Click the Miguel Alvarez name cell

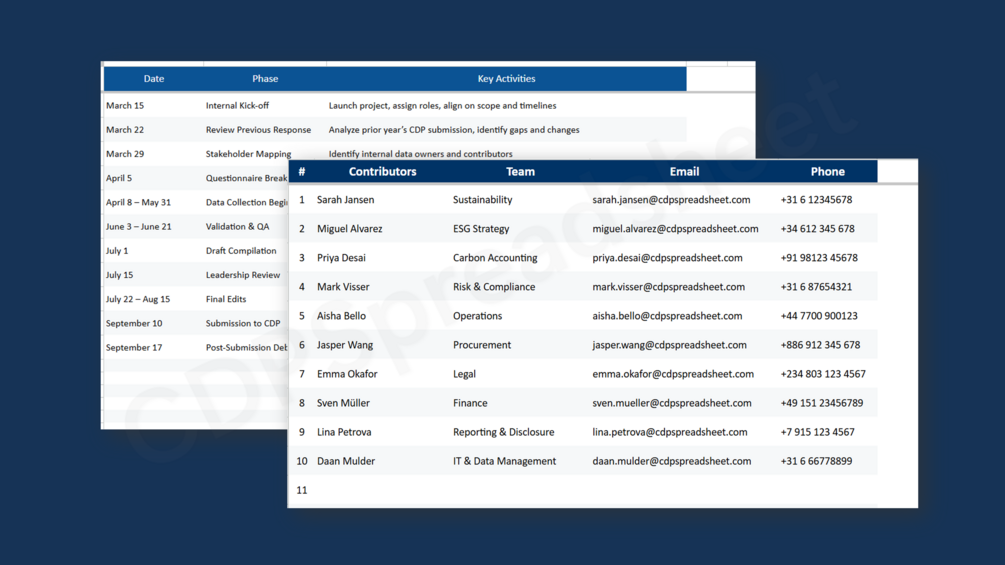(x=349, y=229)
